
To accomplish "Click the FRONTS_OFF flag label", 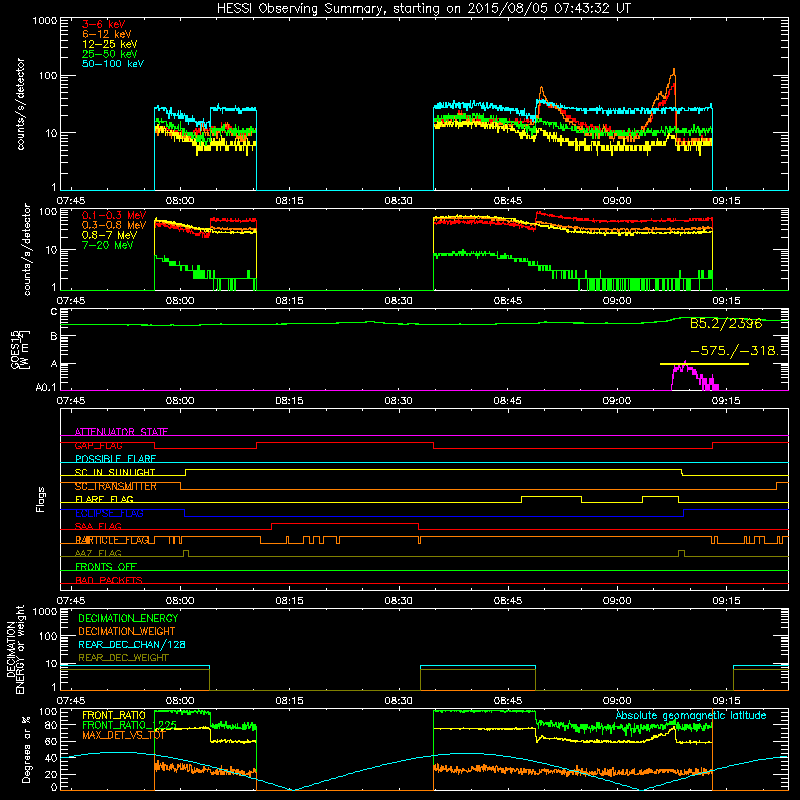I will pos(106,567).
